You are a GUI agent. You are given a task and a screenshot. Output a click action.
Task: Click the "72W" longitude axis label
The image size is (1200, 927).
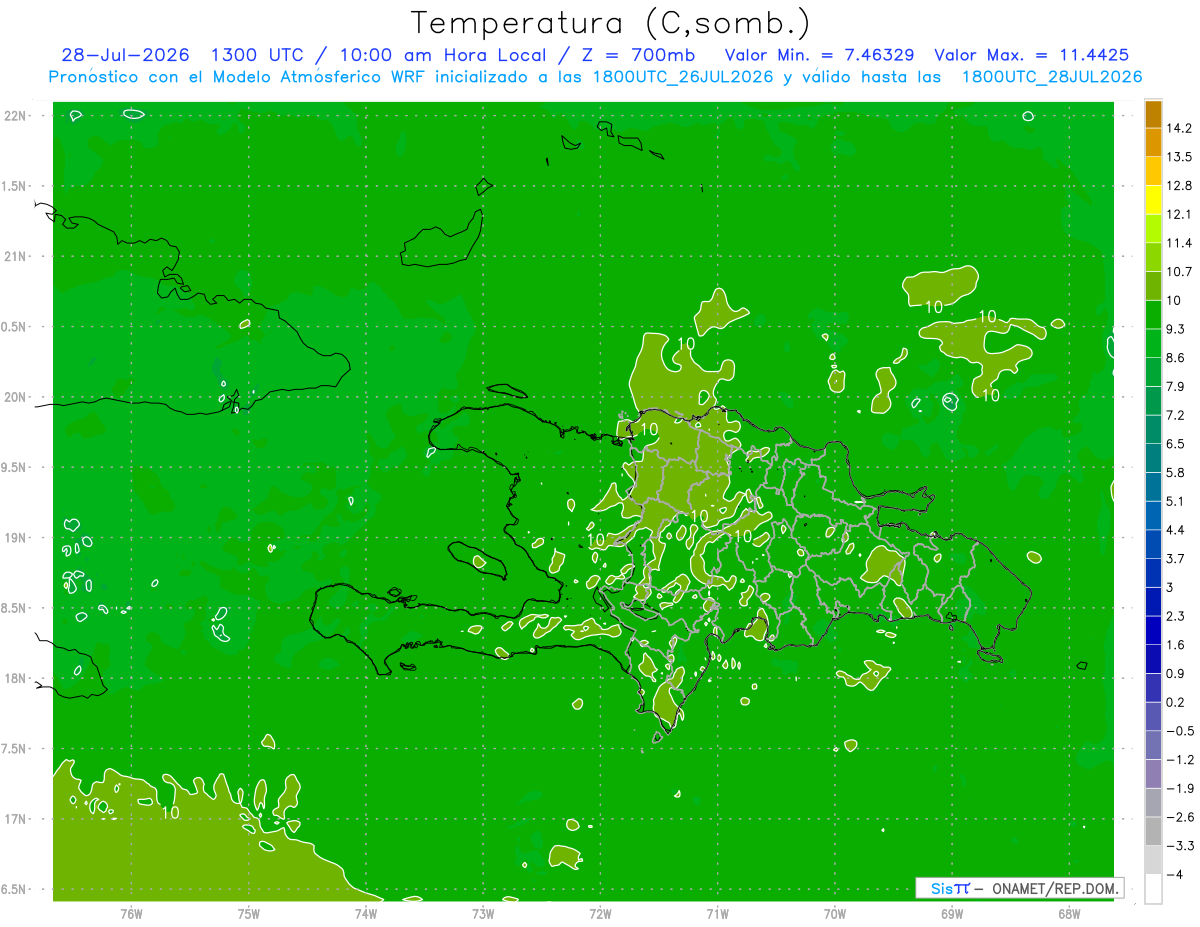[600, 913]
